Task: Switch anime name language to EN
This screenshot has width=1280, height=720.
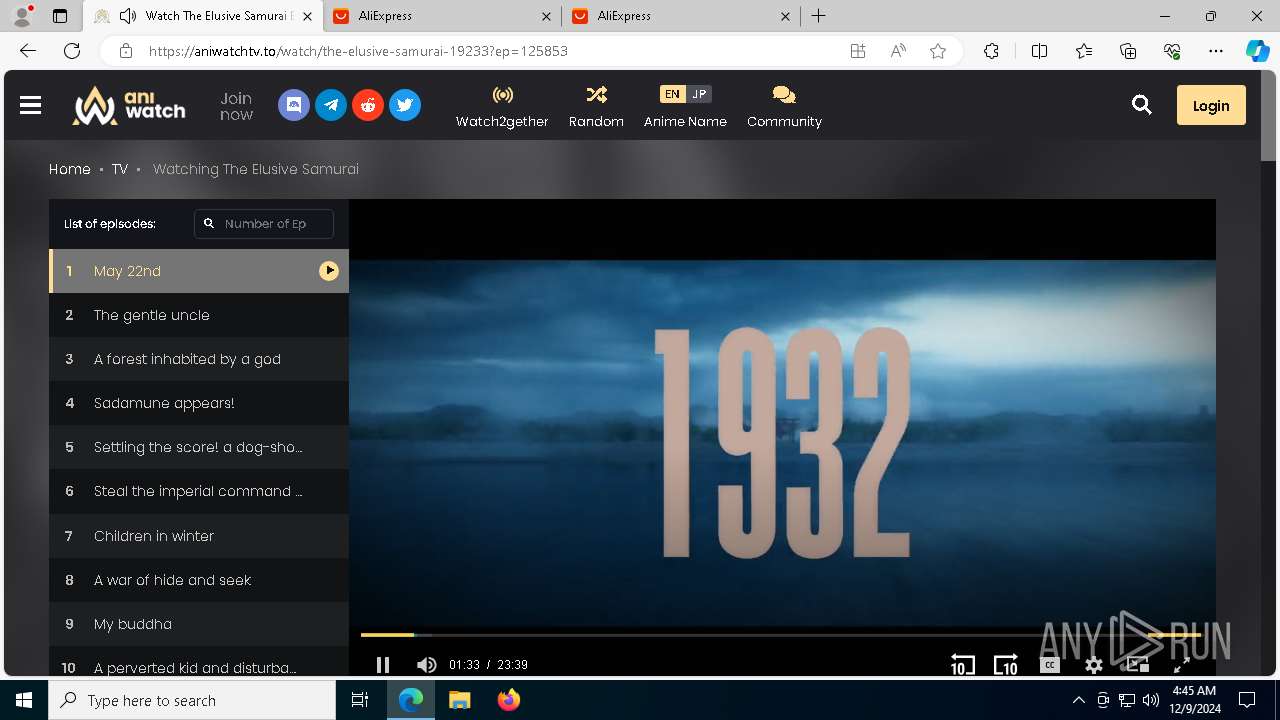Action: [x=672, y=94]
